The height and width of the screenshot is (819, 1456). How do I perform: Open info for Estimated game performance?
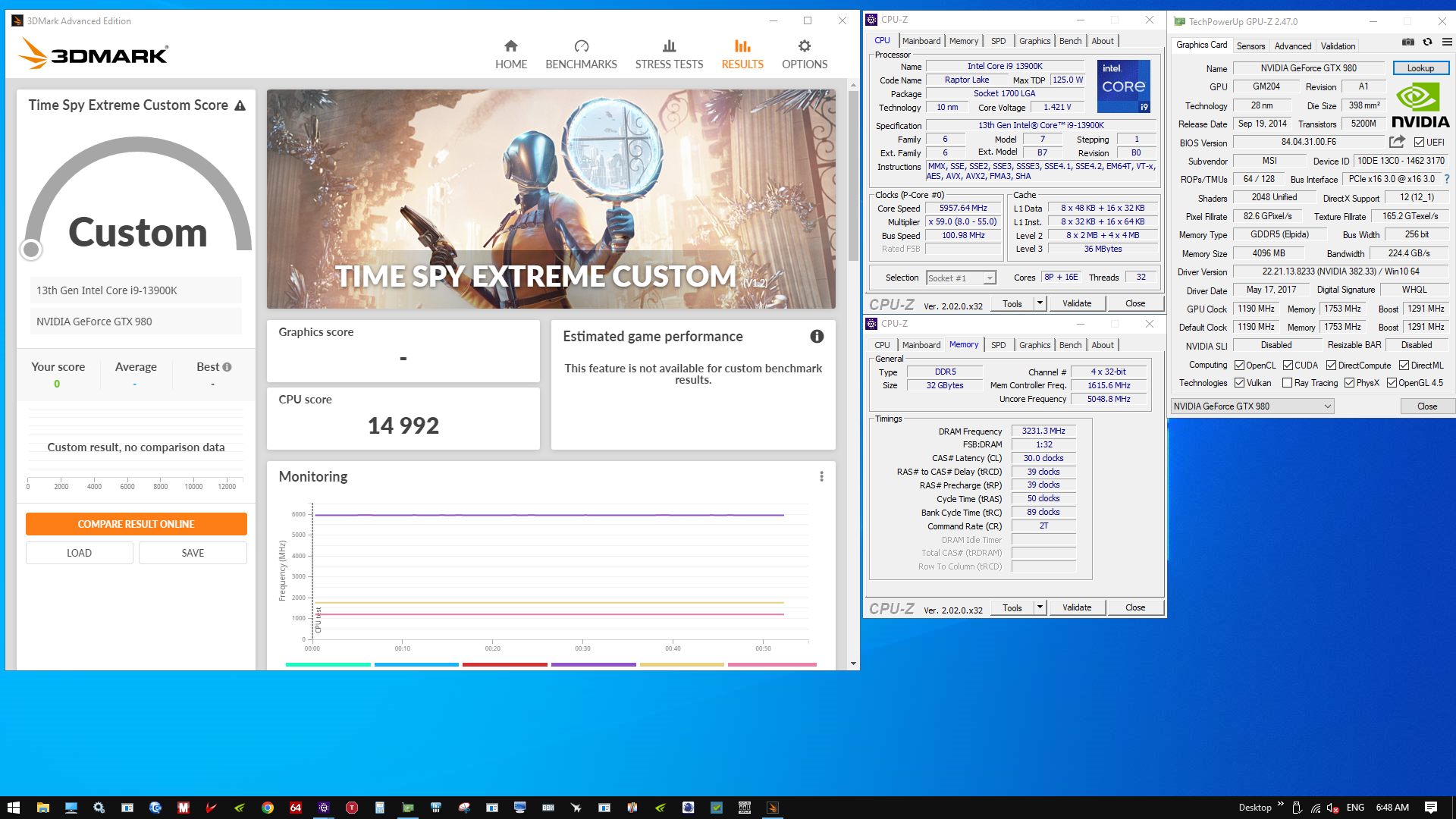(817, 336)
